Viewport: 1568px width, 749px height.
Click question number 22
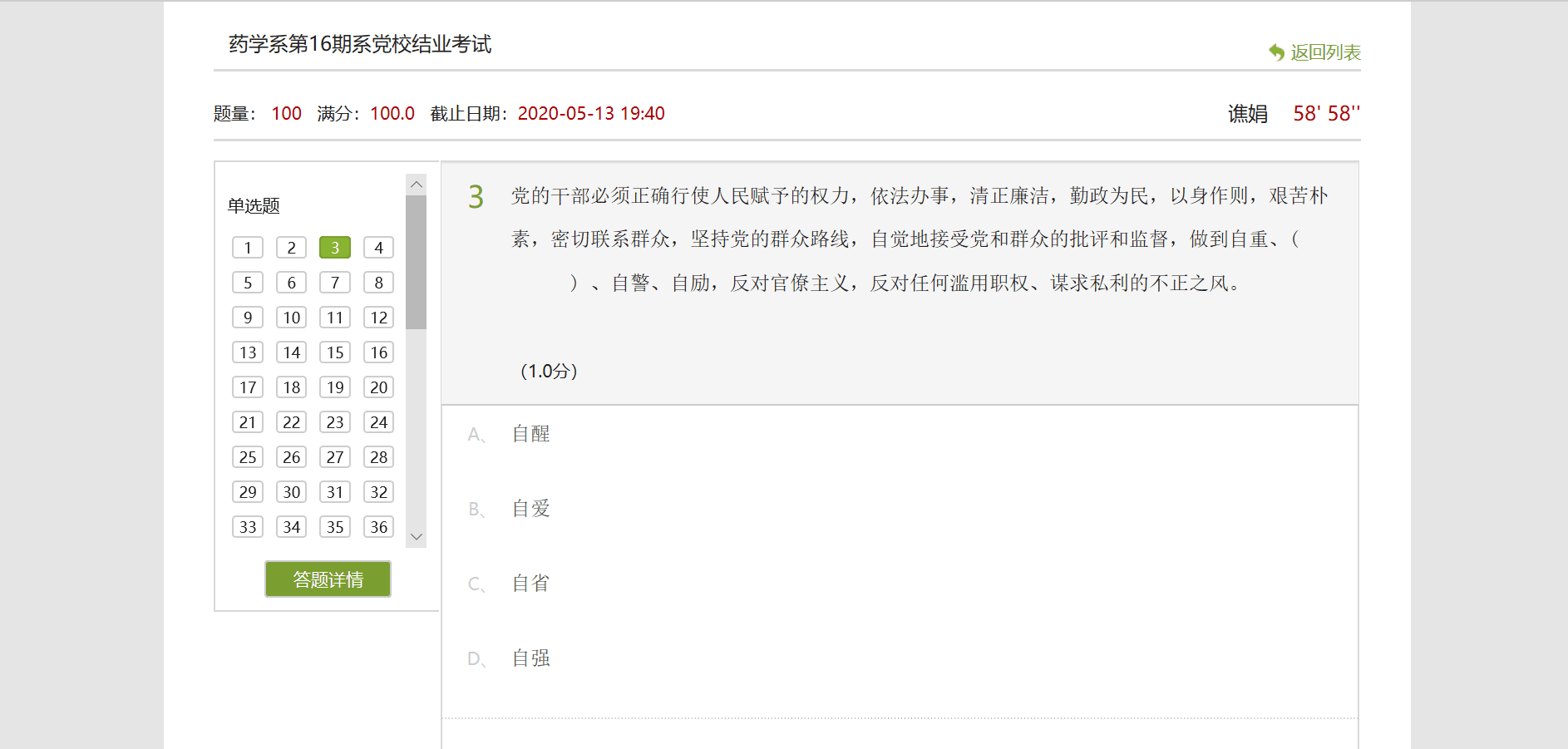291,422
